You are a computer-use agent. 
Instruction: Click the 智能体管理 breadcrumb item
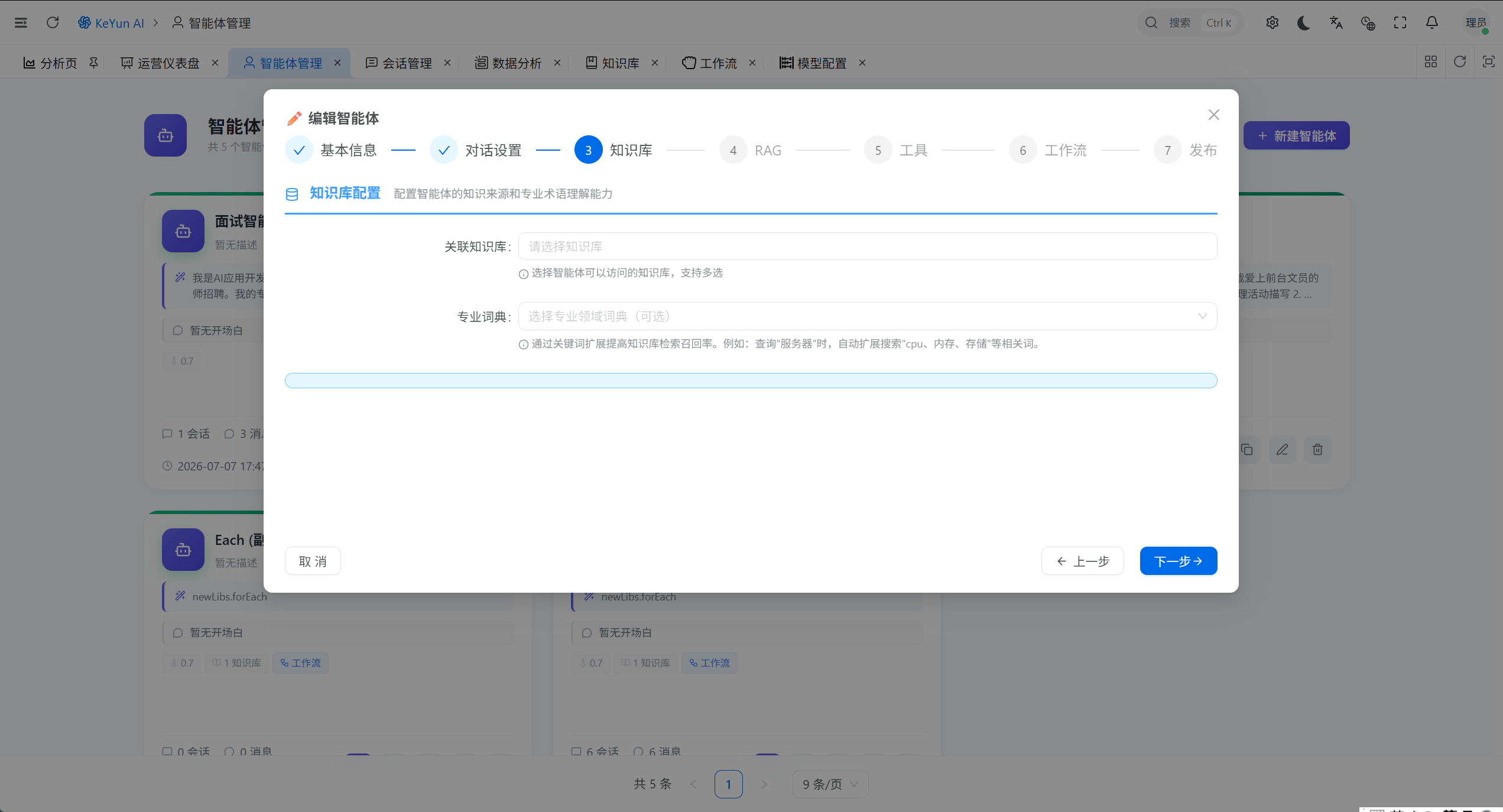pyautogui.click(x=212, y=22)
